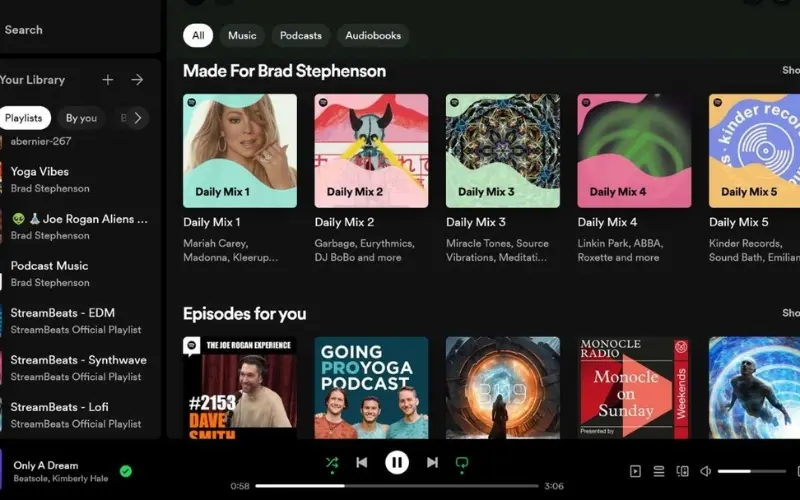Image resolution: width=800 pixels, height=500 pixels.
Task: Adjust the volume slider
Action: 752,471
